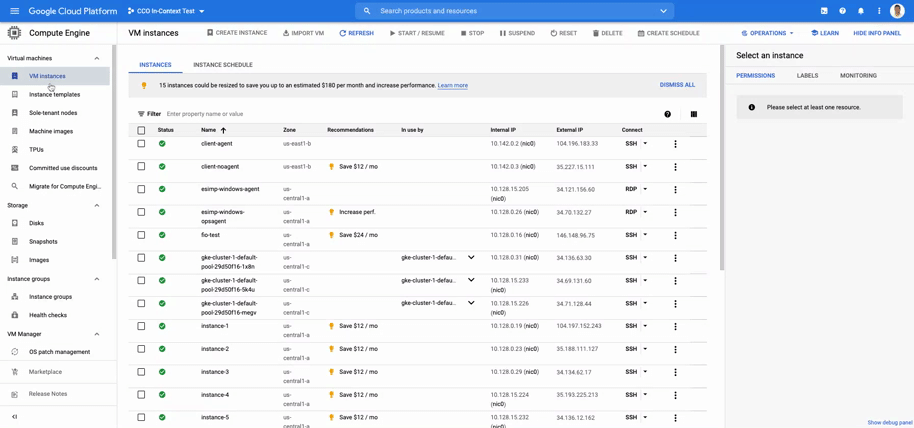Open the column display options icon
Screen dimensions: 914x428
click(694, 114)
